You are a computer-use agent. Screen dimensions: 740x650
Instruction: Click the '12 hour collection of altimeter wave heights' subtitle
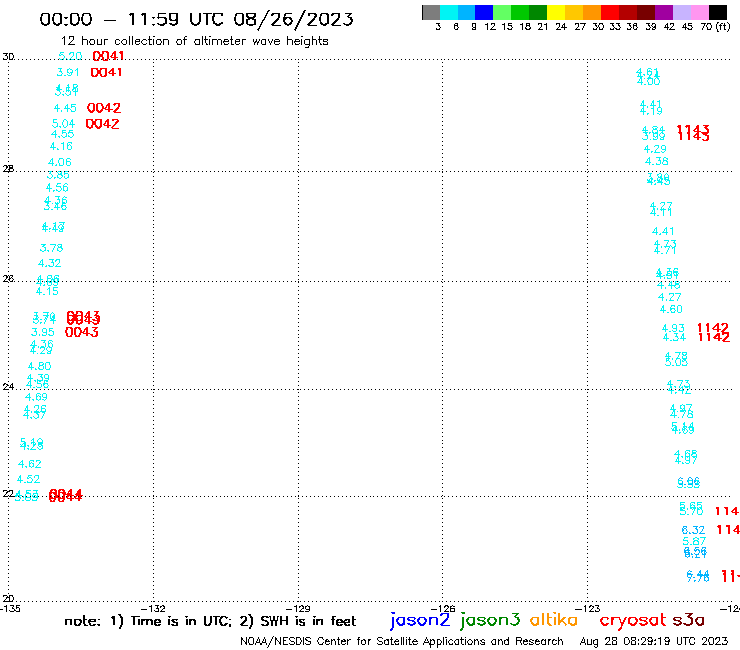click(x=194, y=41)
